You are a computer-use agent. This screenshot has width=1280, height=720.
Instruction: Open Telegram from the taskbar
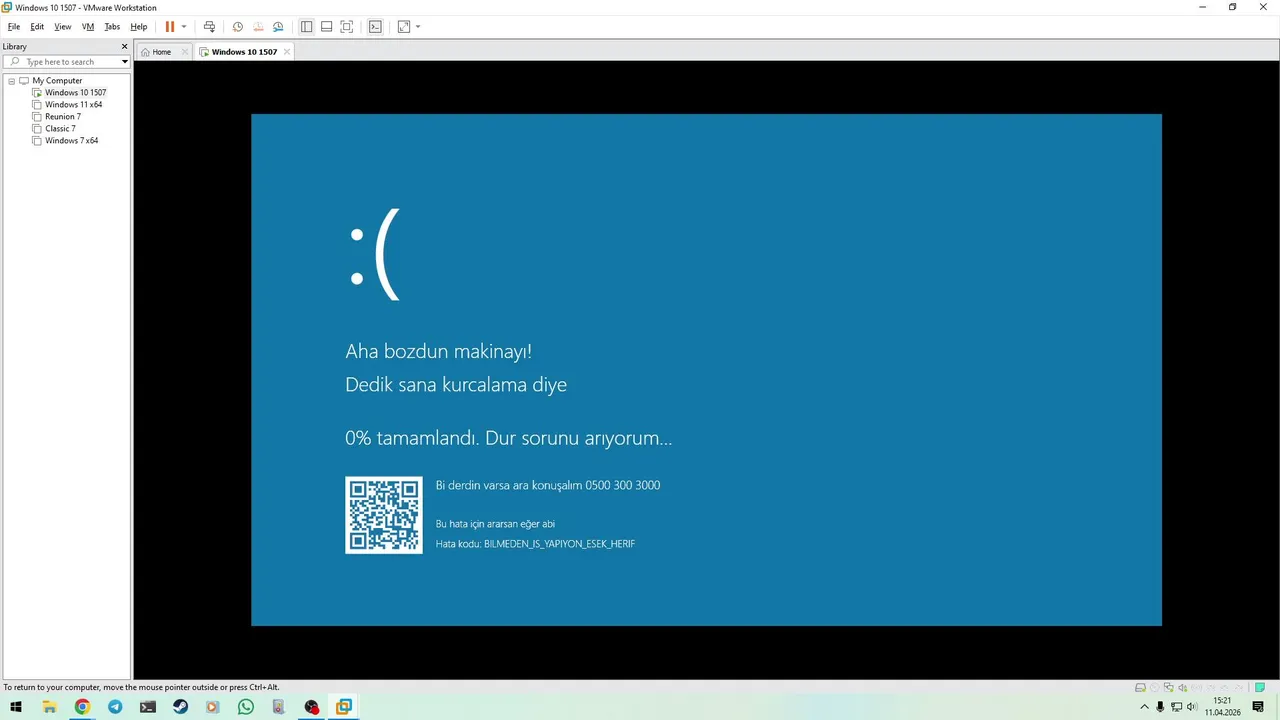coord(115,707)
